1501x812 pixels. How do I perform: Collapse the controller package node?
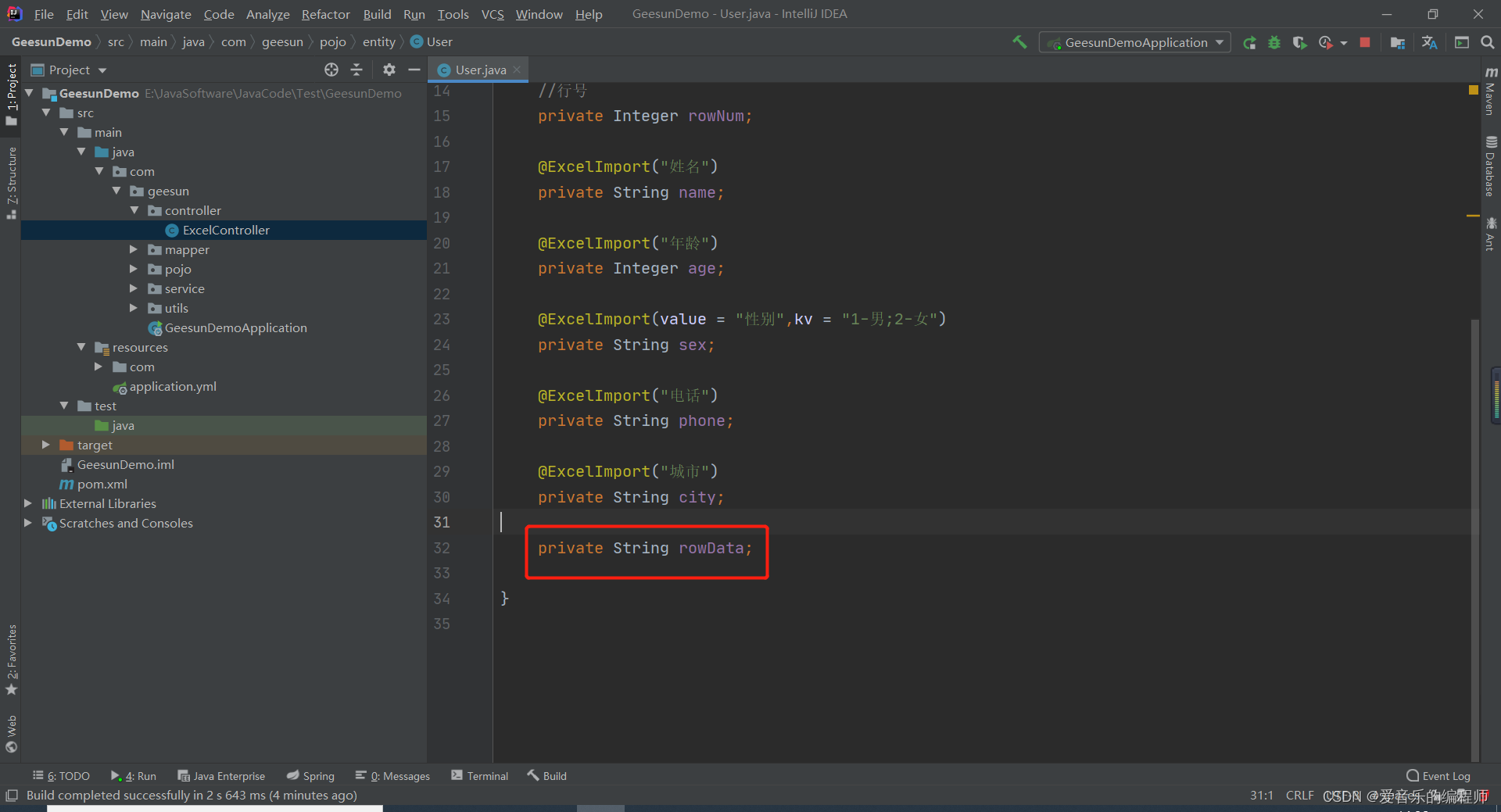(x=134, y=210)
